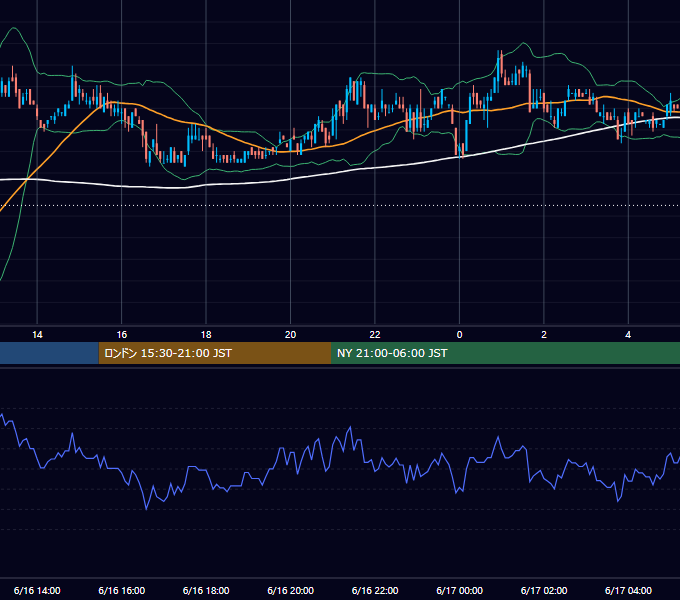
Task: Click the 6/17 04:00 time label
Action: point(628,590)
